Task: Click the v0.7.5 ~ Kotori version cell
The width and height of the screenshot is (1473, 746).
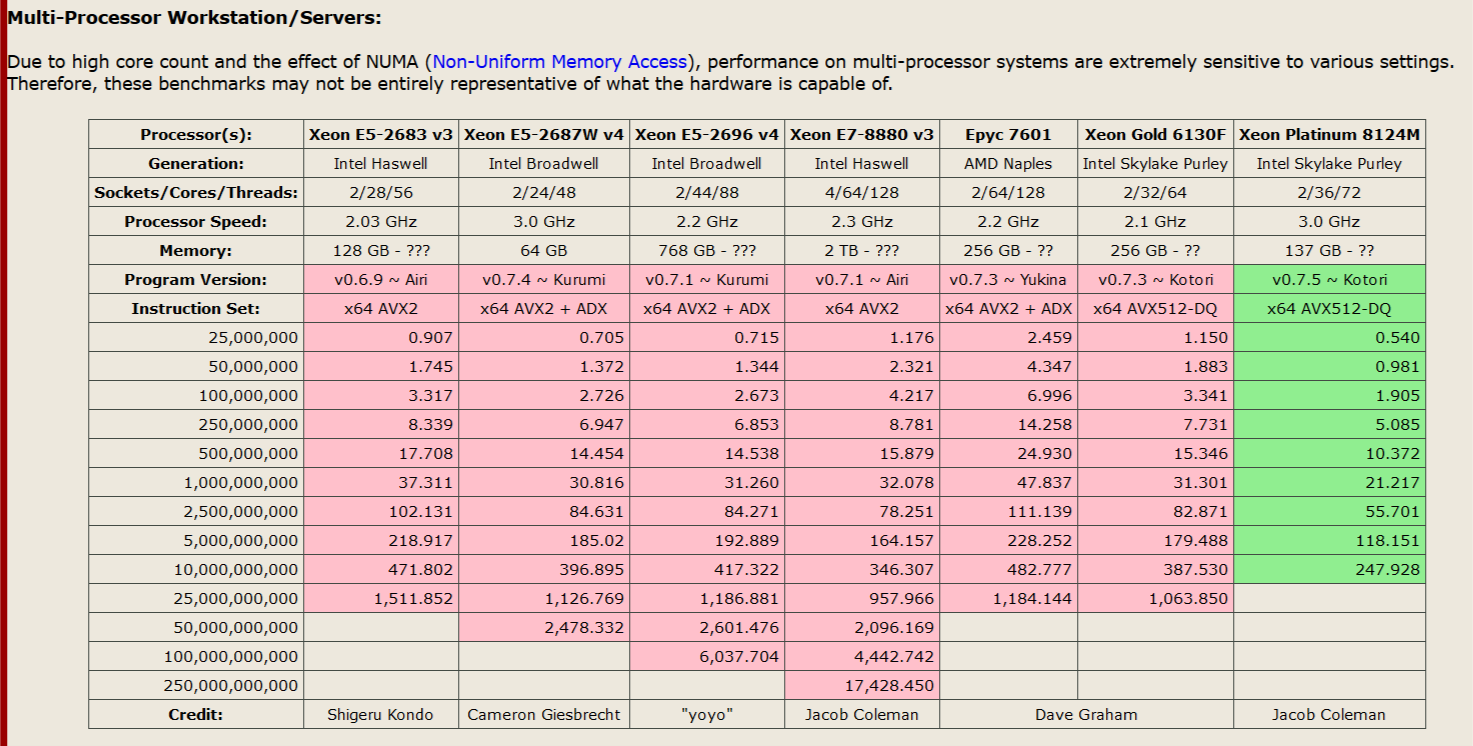Action: pyautogui.click(x=1330, y=280)
